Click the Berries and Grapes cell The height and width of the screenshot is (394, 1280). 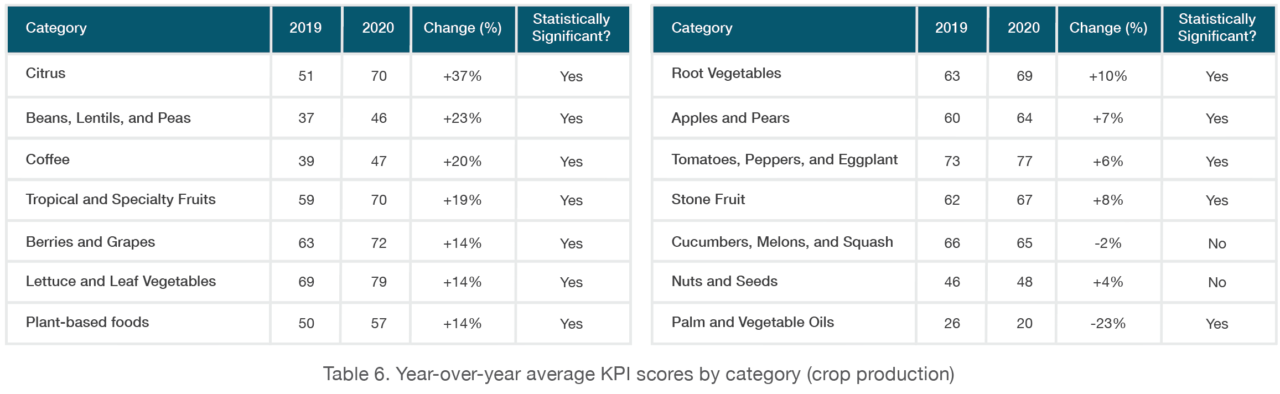click(x=138, y=242)
